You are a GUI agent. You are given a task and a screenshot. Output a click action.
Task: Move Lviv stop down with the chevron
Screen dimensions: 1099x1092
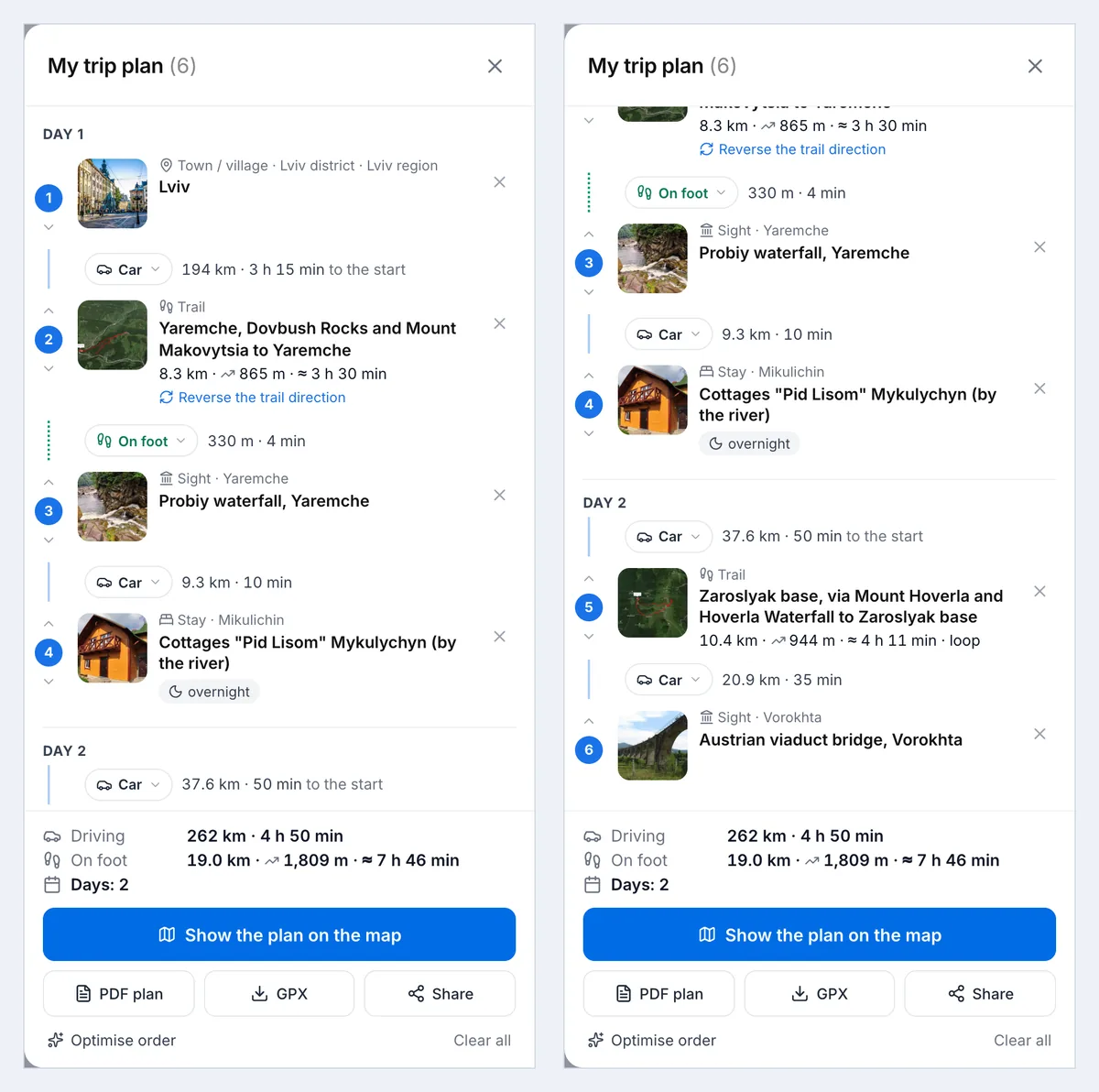coord(49,227)
